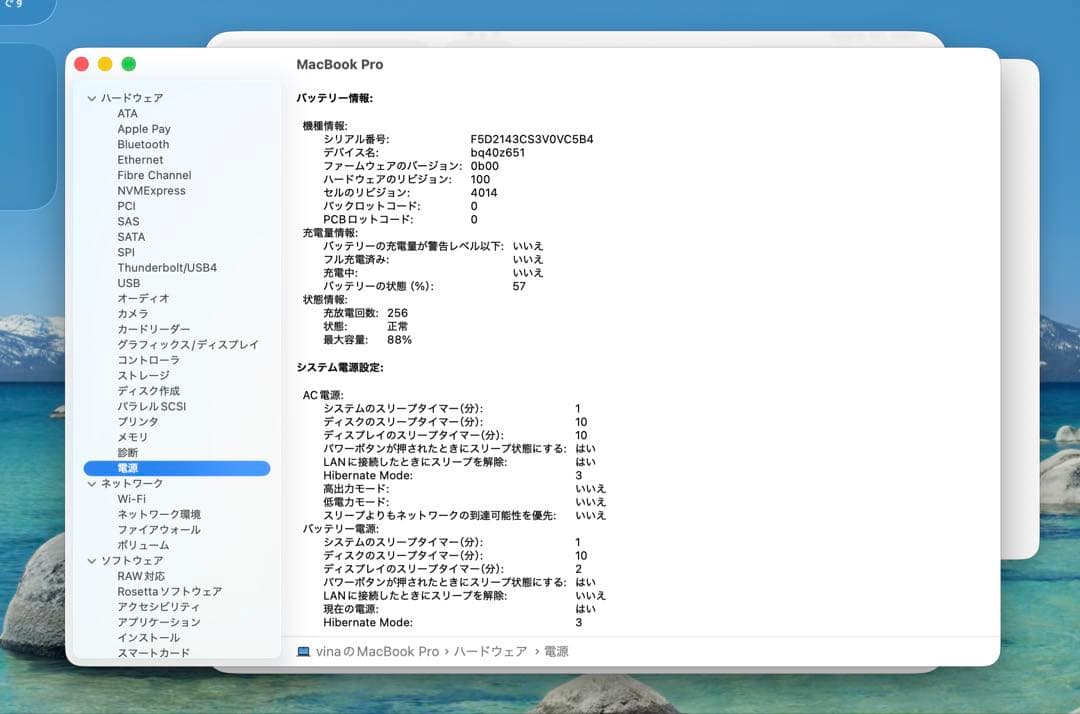Select SAS in the sidebar
Viewport: 1080px width, 714px height.
tap(128, 222)
